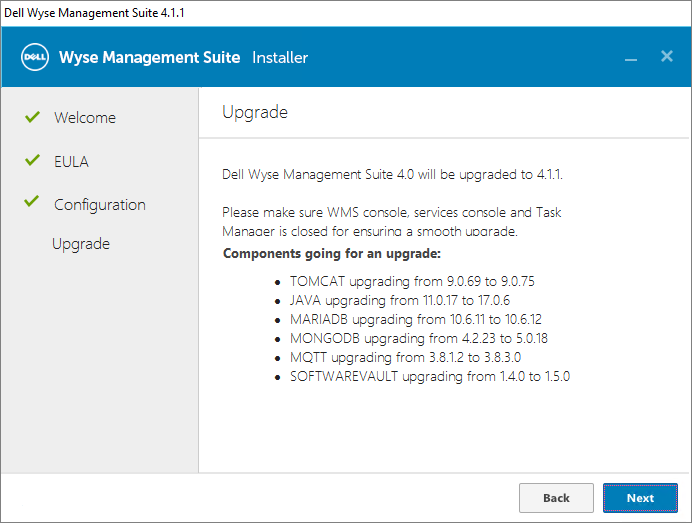Click the 'Components going for an upgrade' heading
692x523 pixels.
point(331,253)
